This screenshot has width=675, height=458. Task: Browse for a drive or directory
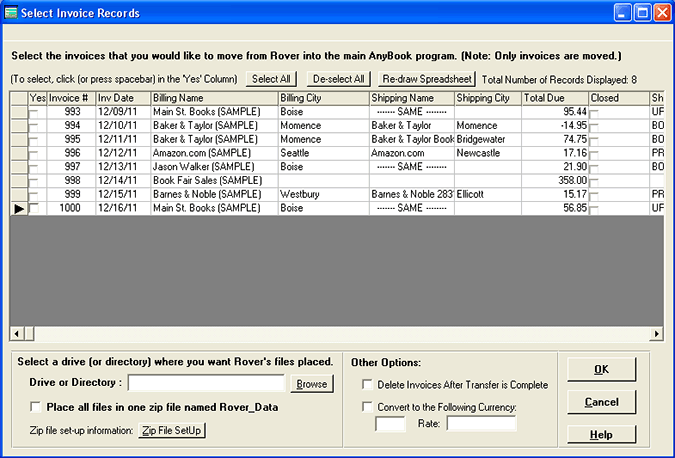(x=312, y=383)
